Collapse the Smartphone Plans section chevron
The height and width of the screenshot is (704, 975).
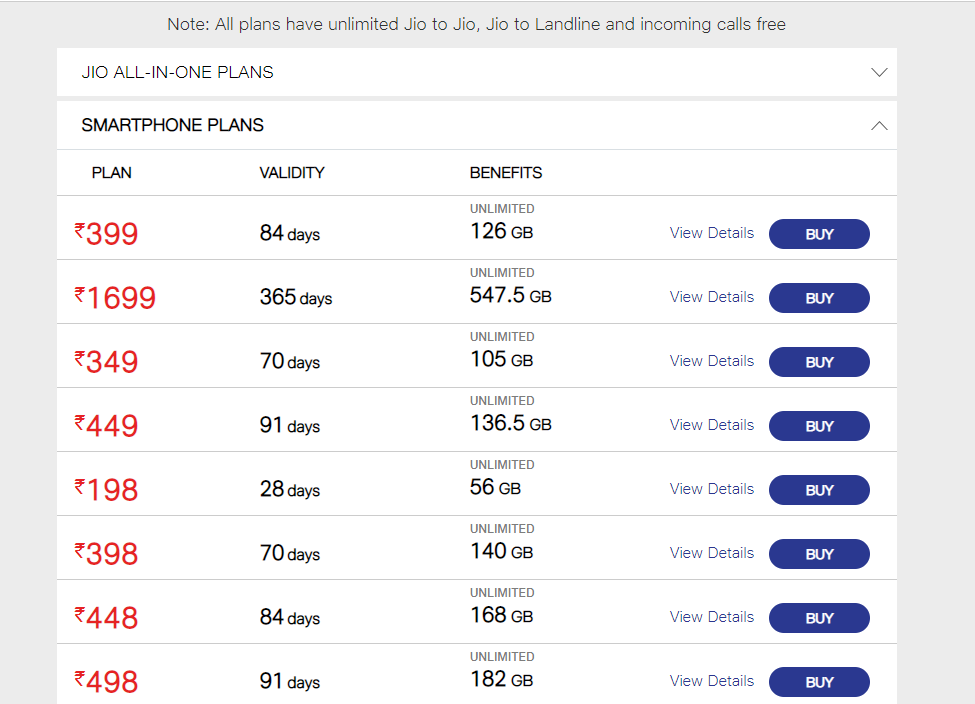[x=879, y=126]
